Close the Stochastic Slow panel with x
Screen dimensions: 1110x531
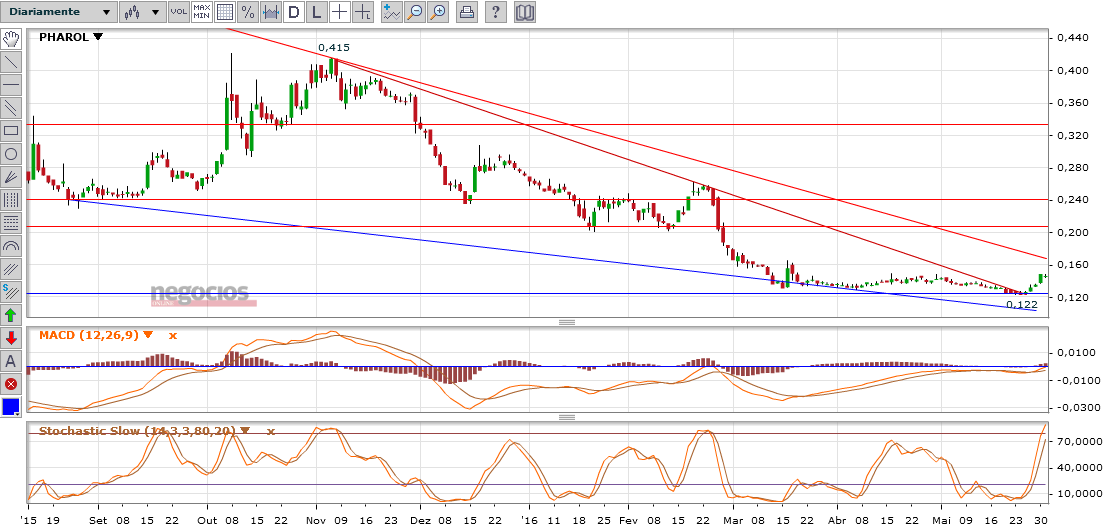click(270, 431)
